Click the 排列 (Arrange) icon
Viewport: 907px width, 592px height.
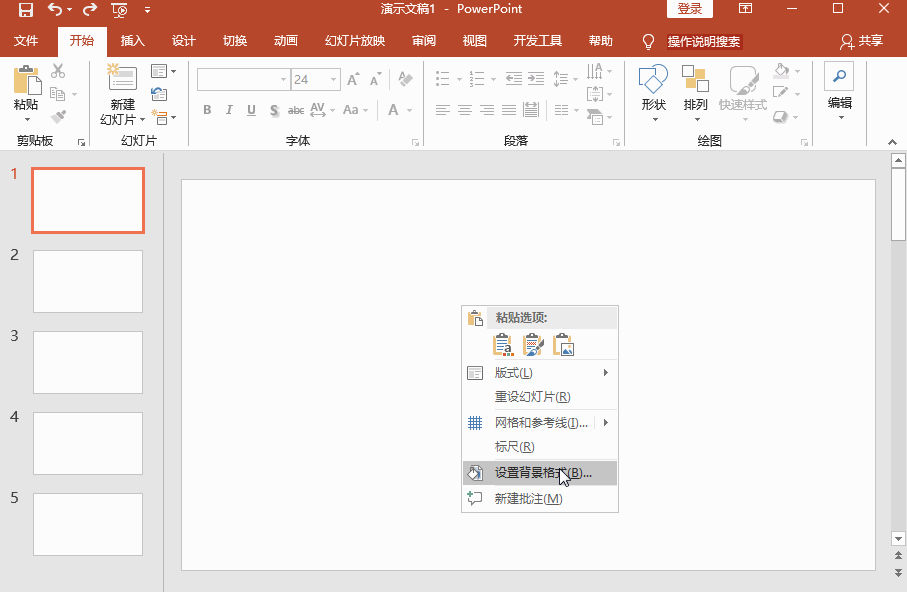(x=695, y=80)
